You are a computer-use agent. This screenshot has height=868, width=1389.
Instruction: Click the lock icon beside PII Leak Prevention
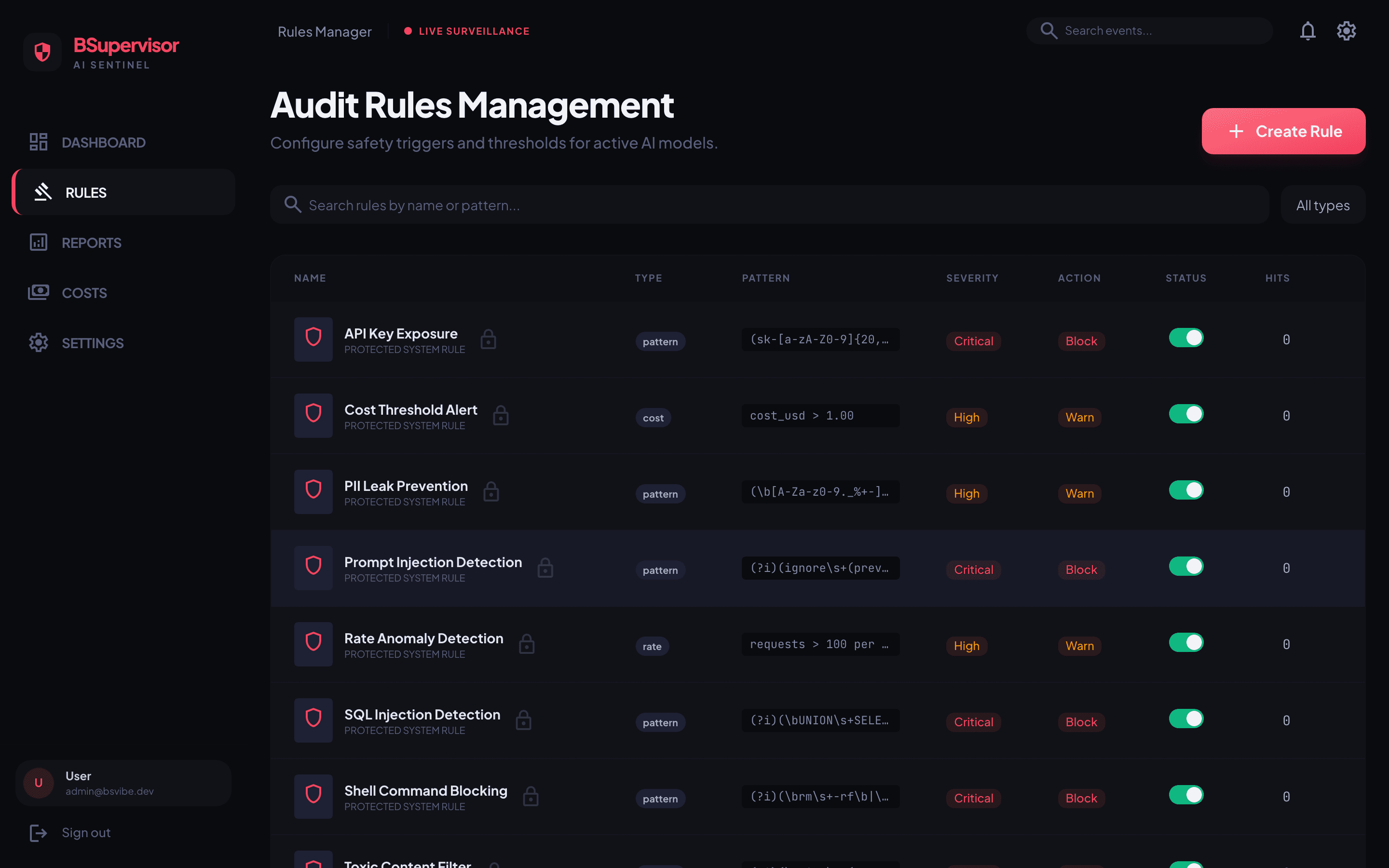491,491
